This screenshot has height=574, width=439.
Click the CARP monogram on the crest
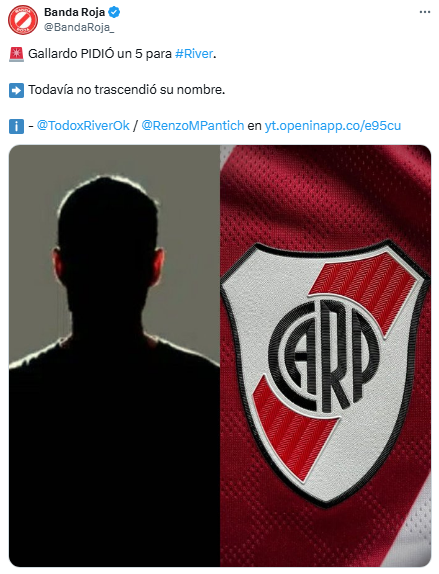coord(324,355)
